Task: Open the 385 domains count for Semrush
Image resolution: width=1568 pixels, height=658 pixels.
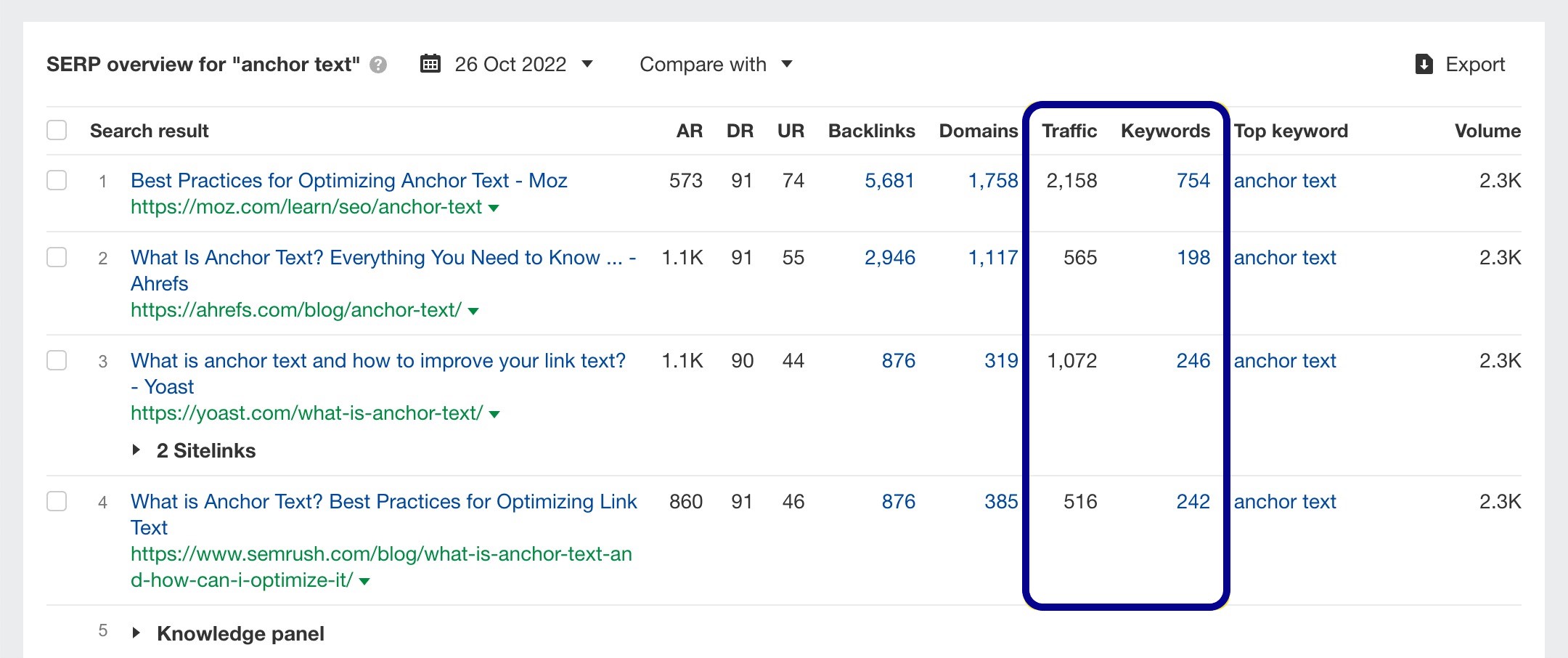Action: [x=1001, y=501]
